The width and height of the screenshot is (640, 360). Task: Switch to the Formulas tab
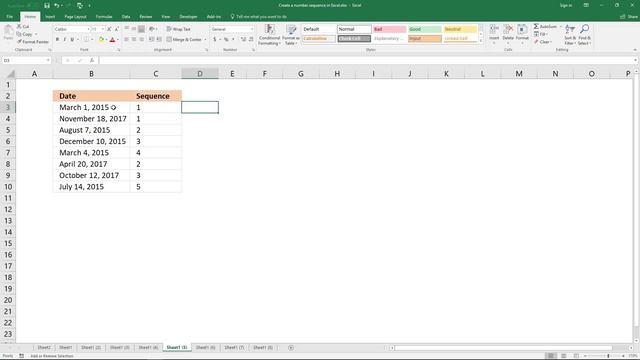(104, 17)
